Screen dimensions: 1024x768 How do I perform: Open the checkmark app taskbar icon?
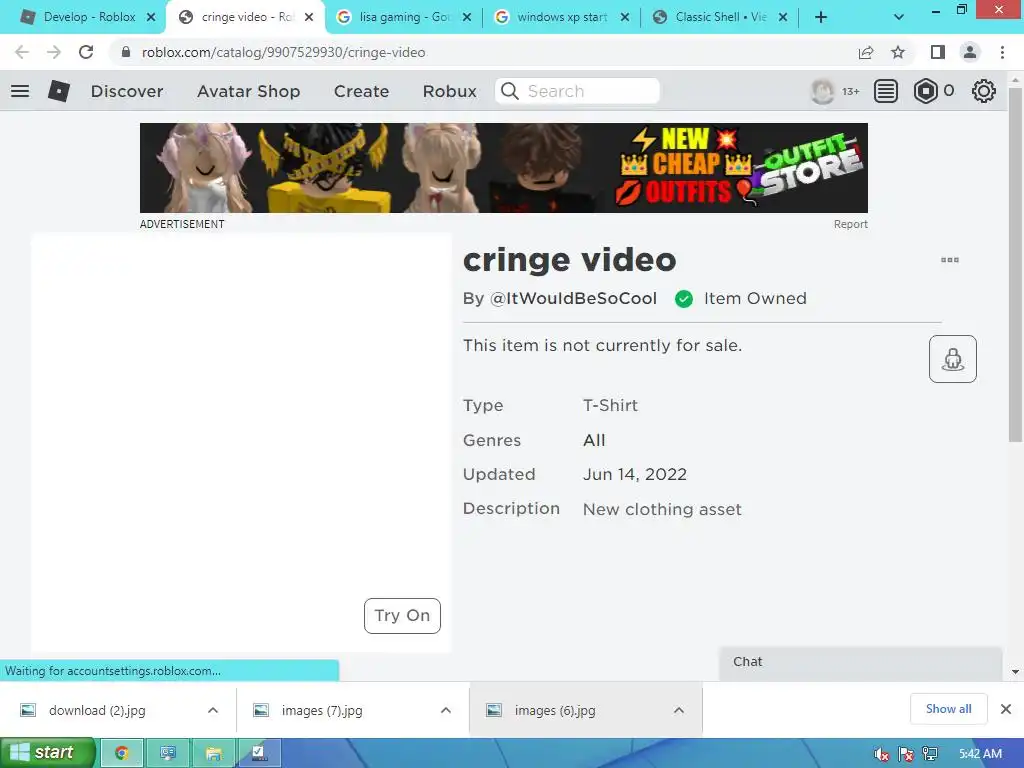point(259,754)
